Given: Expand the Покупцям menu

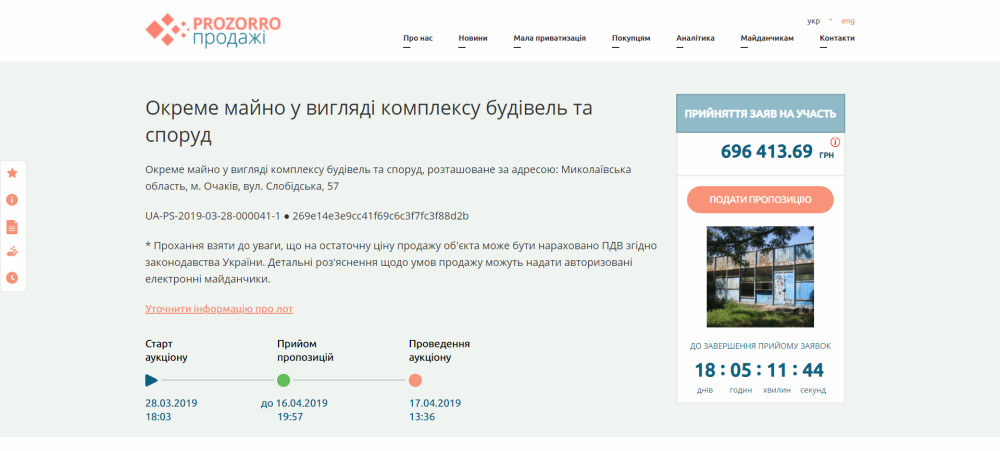Looking at the screenshot, I should (x=631, y=38).
